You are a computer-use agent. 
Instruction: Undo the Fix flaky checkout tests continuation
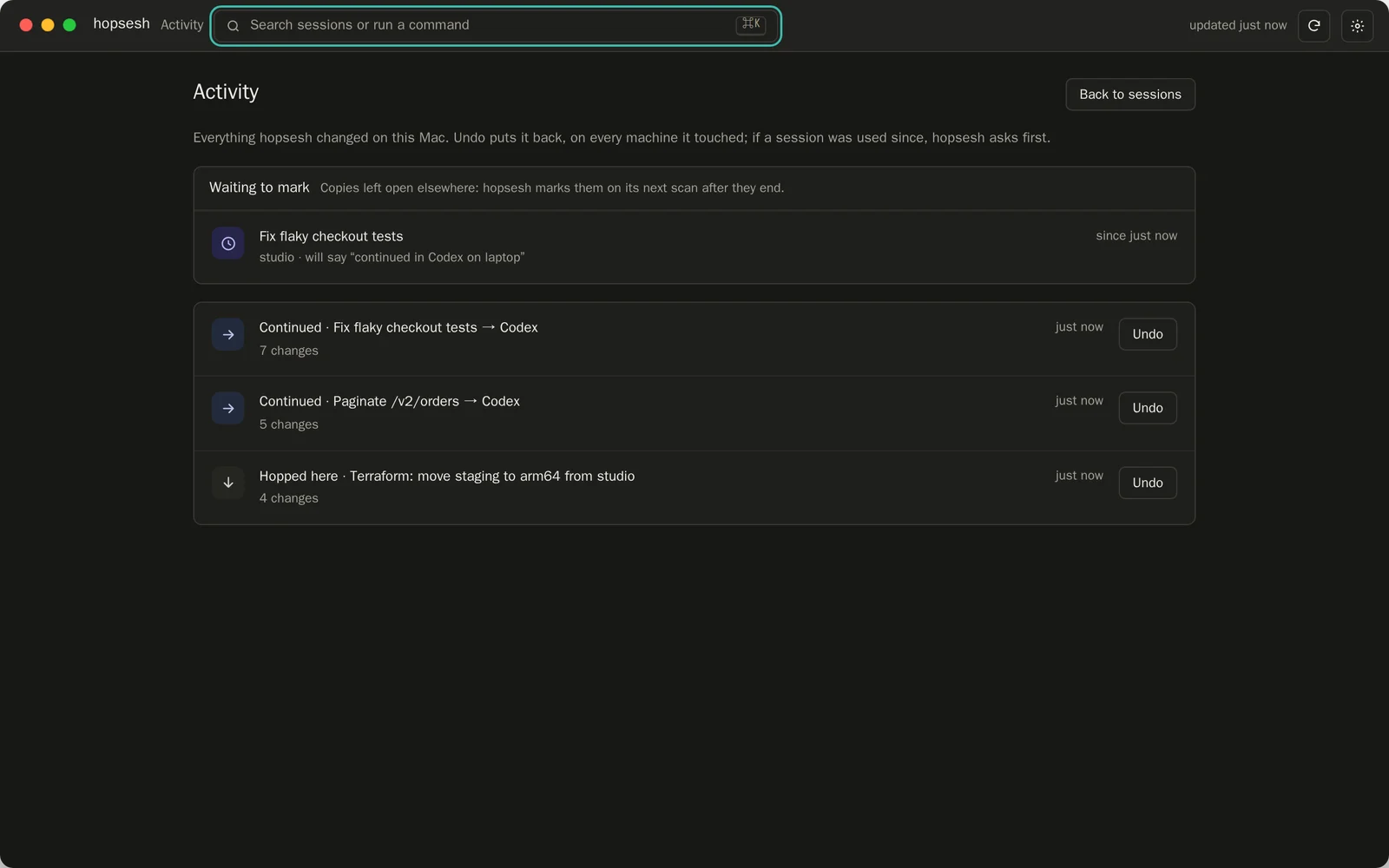pos(1148,334)
